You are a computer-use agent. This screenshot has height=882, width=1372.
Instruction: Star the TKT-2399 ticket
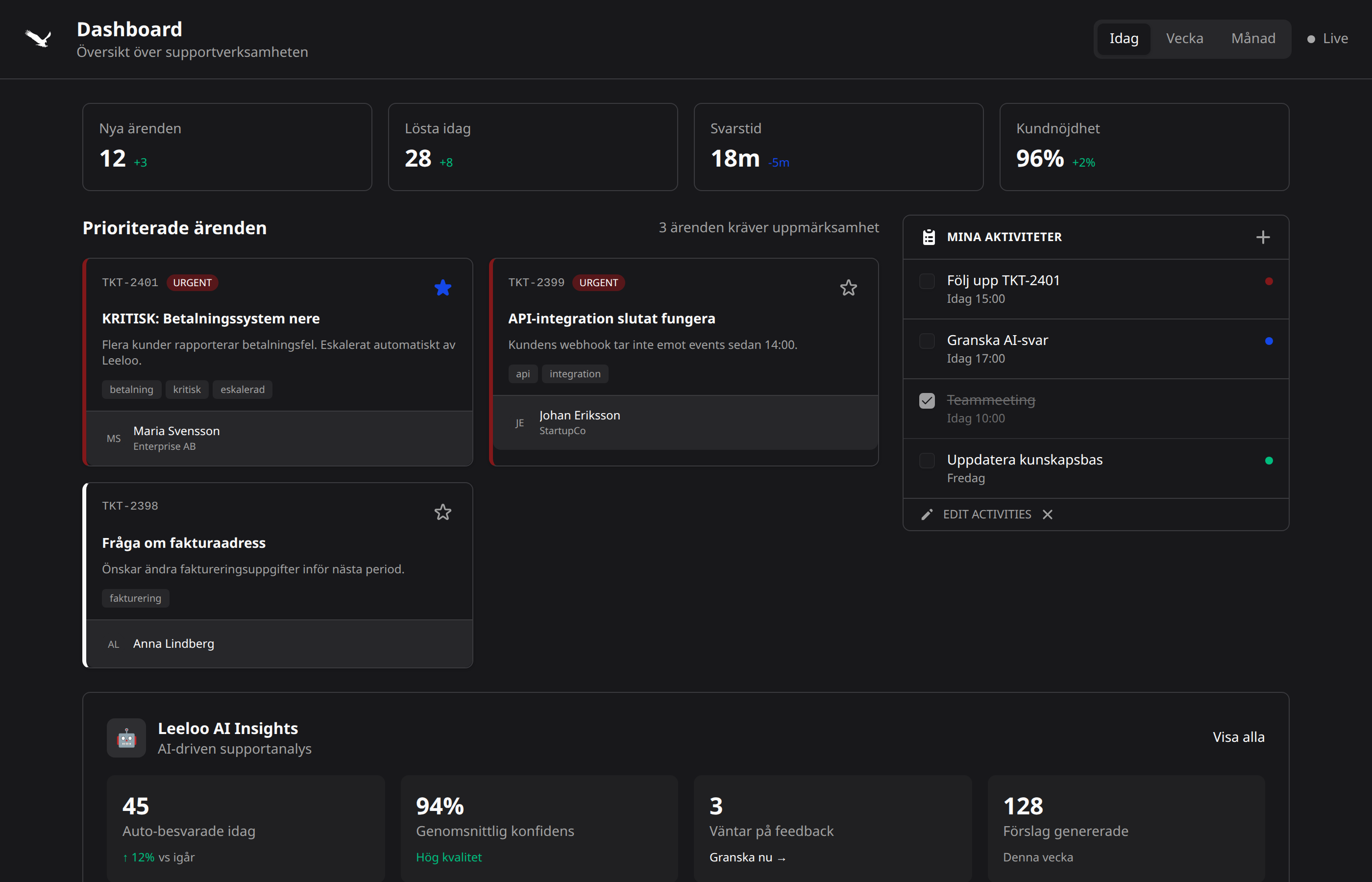tap(849, 288)
